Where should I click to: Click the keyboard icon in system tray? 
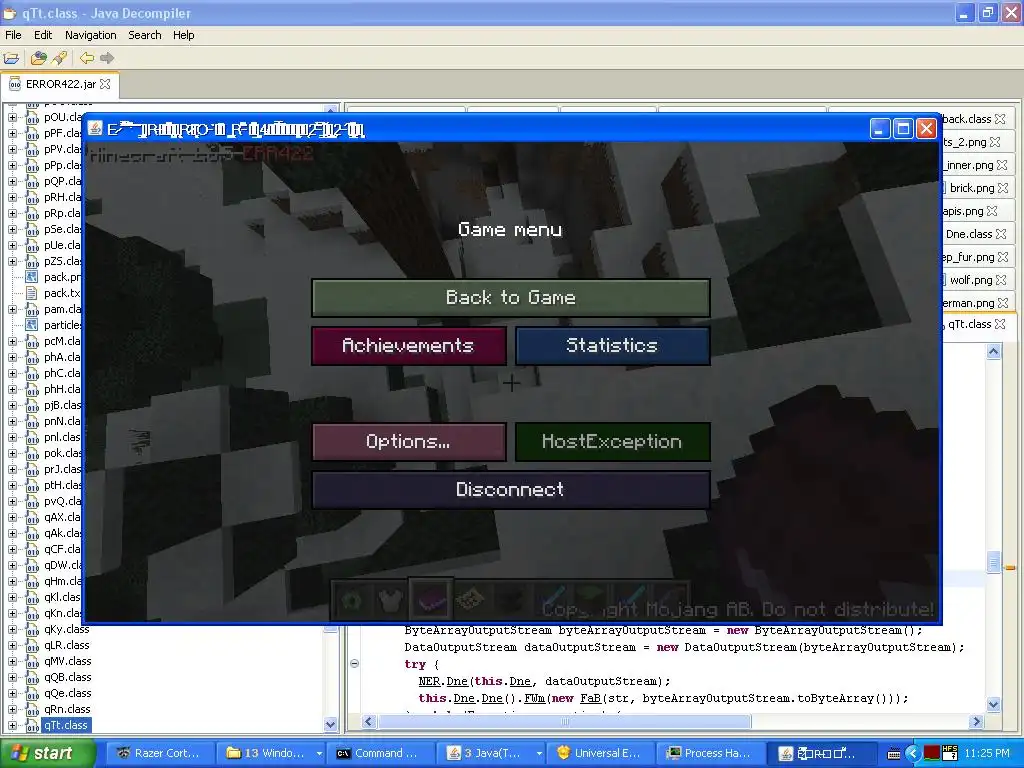[x=894, y=754]
